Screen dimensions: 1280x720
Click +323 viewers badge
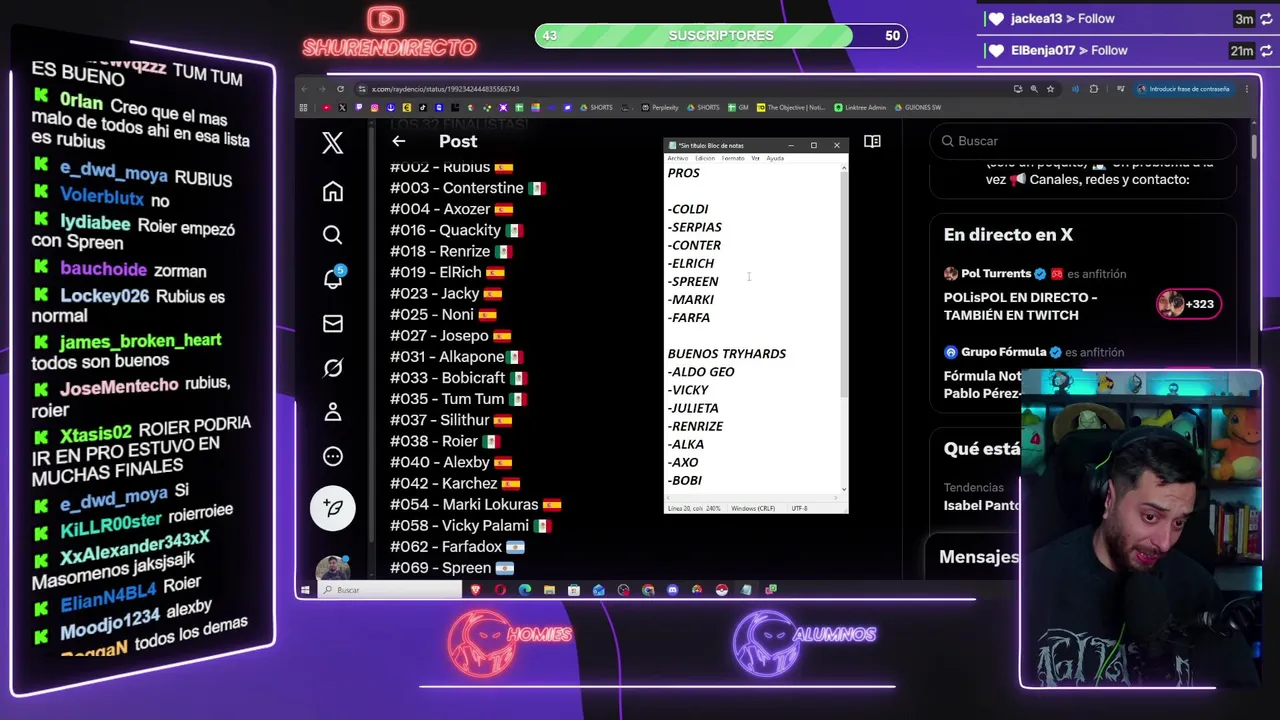(1189, 304)
